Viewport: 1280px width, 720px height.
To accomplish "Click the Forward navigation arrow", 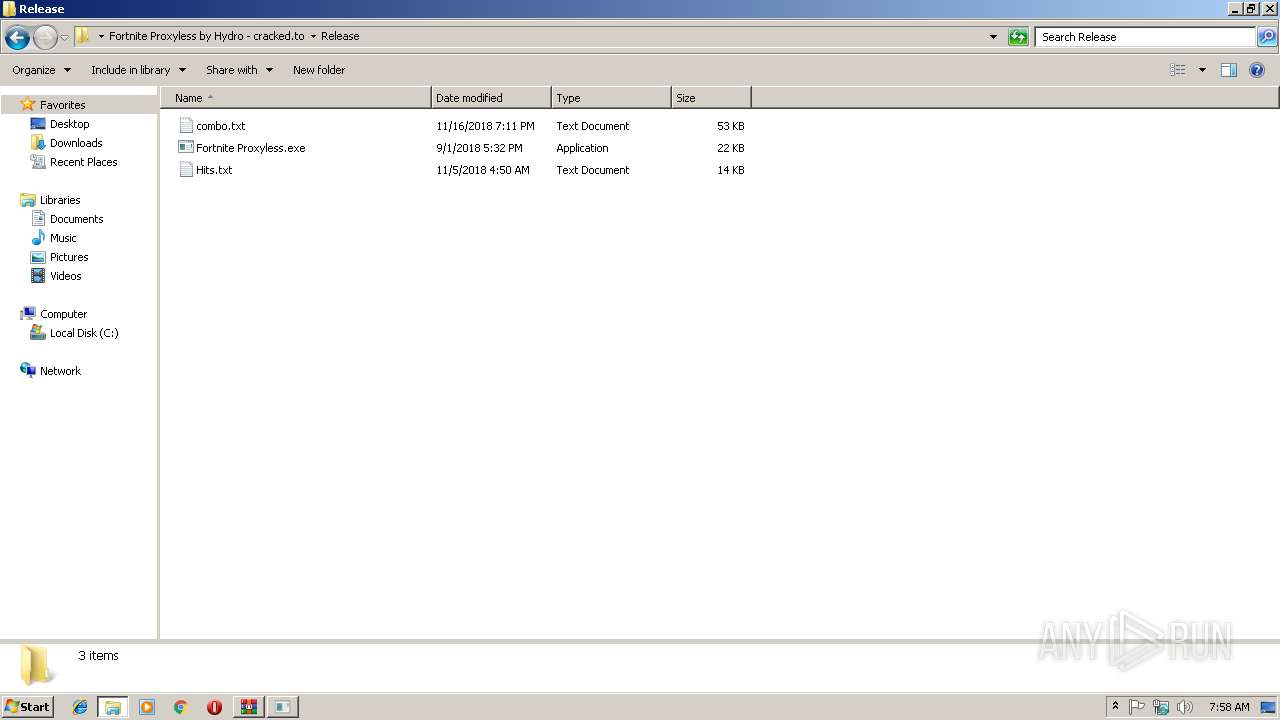I will (45, 37).
